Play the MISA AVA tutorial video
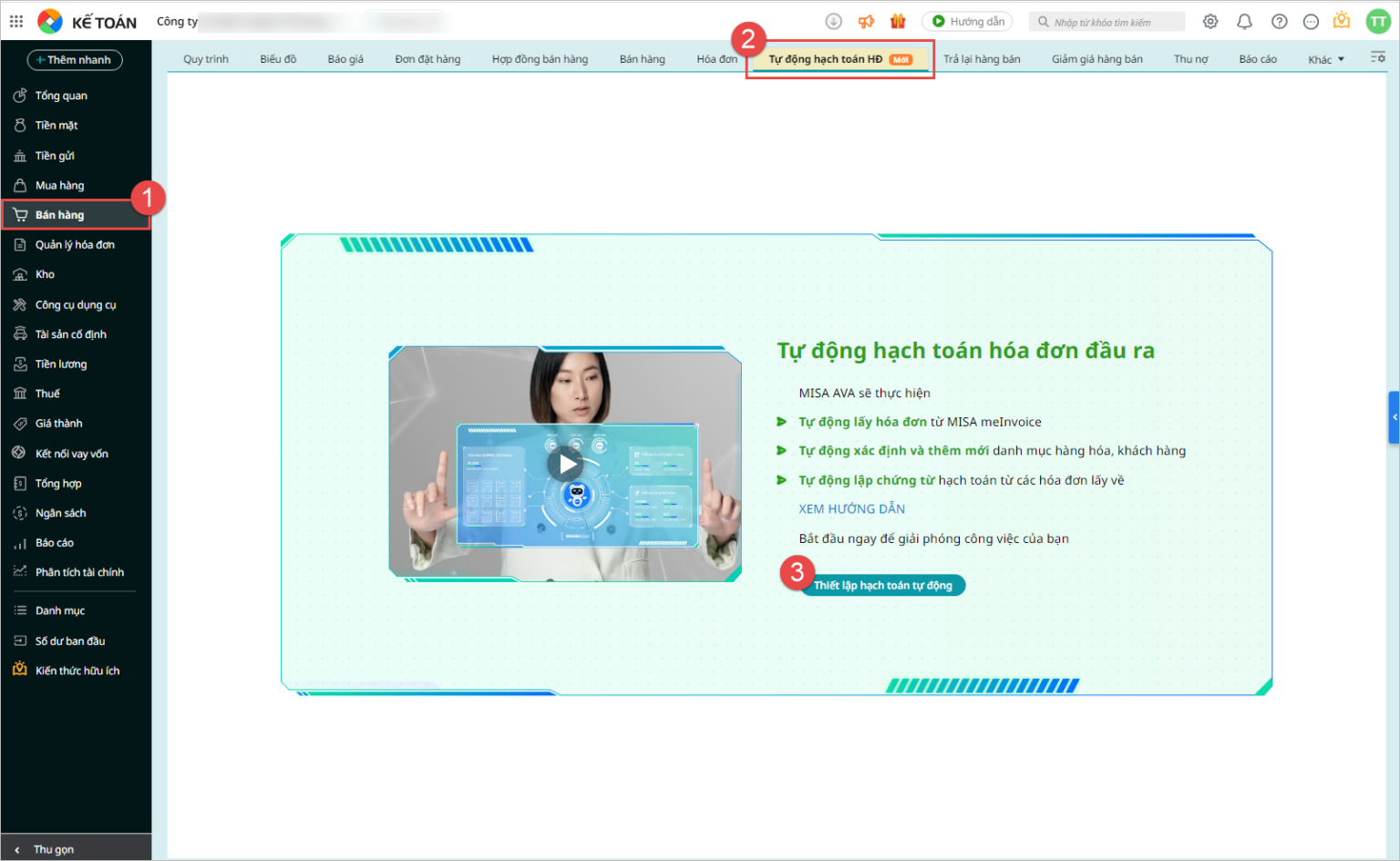 566,463
